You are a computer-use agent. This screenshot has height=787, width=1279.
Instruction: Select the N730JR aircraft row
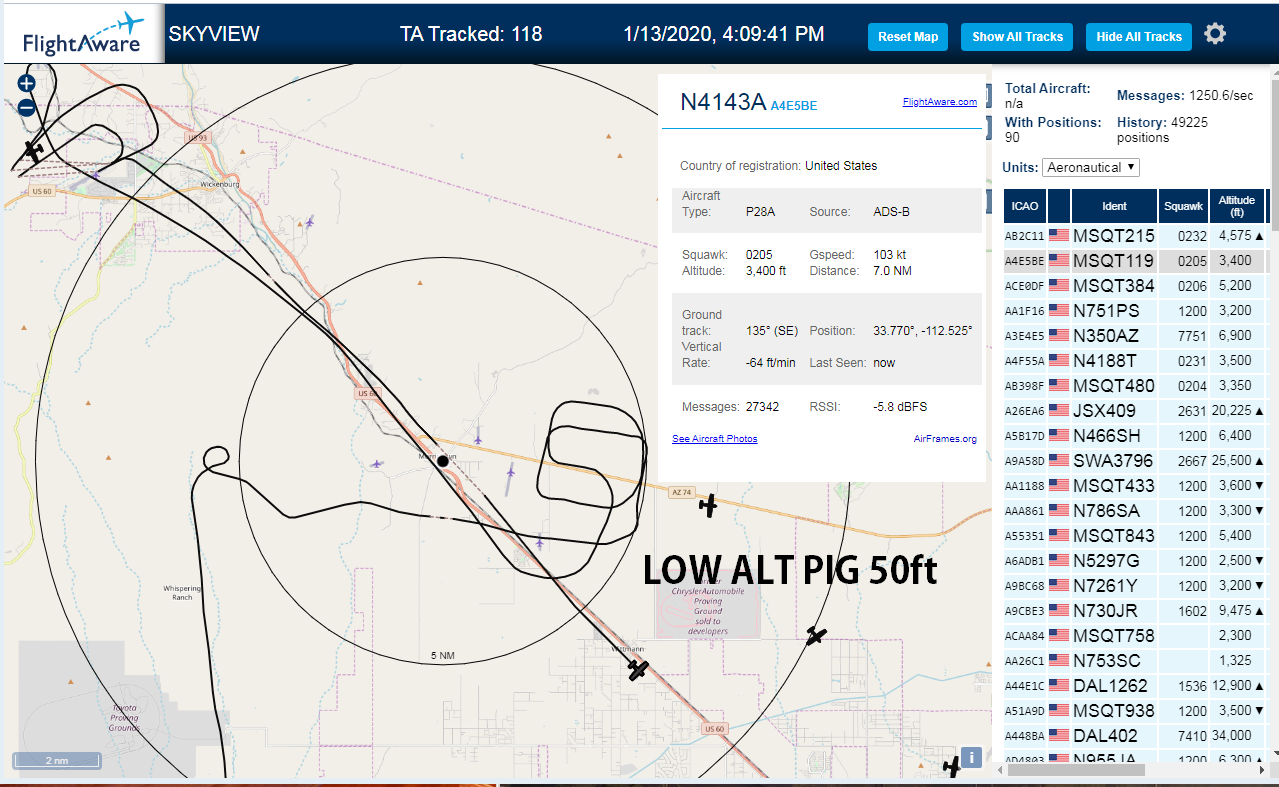[1136, 611]
